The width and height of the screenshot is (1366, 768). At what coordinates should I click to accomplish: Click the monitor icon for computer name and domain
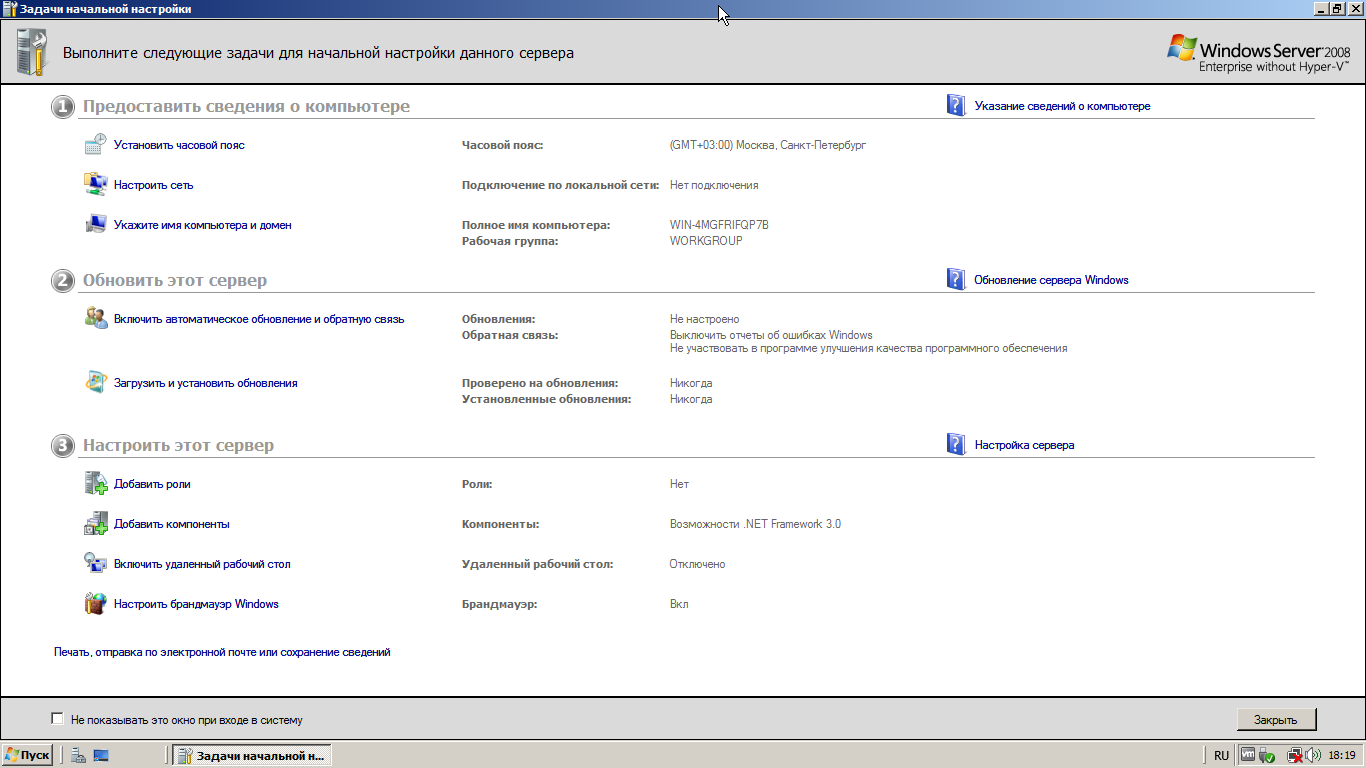[95, 225]
